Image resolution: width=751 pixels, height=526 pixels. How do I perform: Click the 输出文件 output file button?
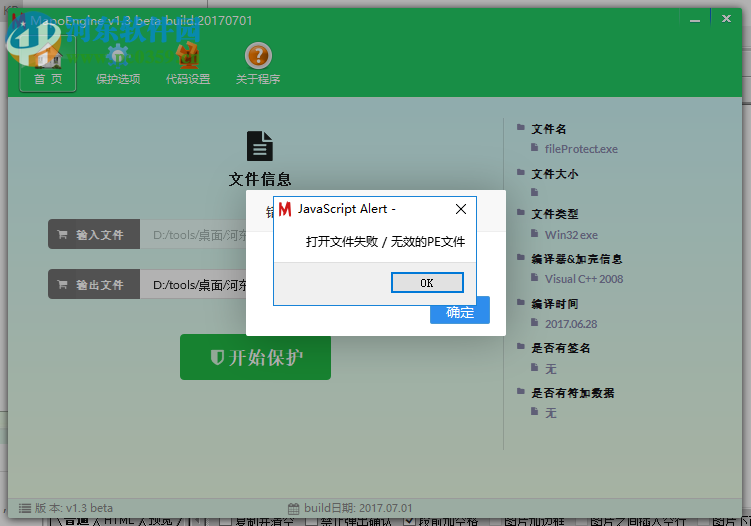(94, 284)
